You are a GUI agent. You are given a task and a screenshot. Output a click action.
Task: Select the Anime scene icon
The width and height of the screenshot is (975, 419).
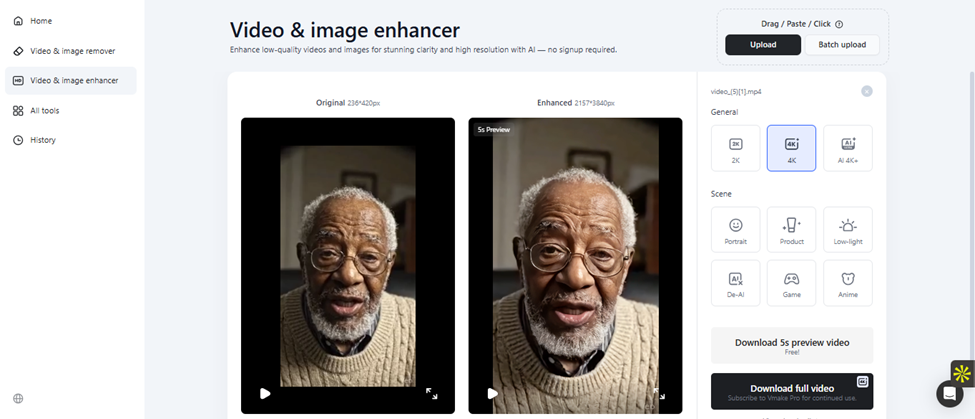coord(848,283)
